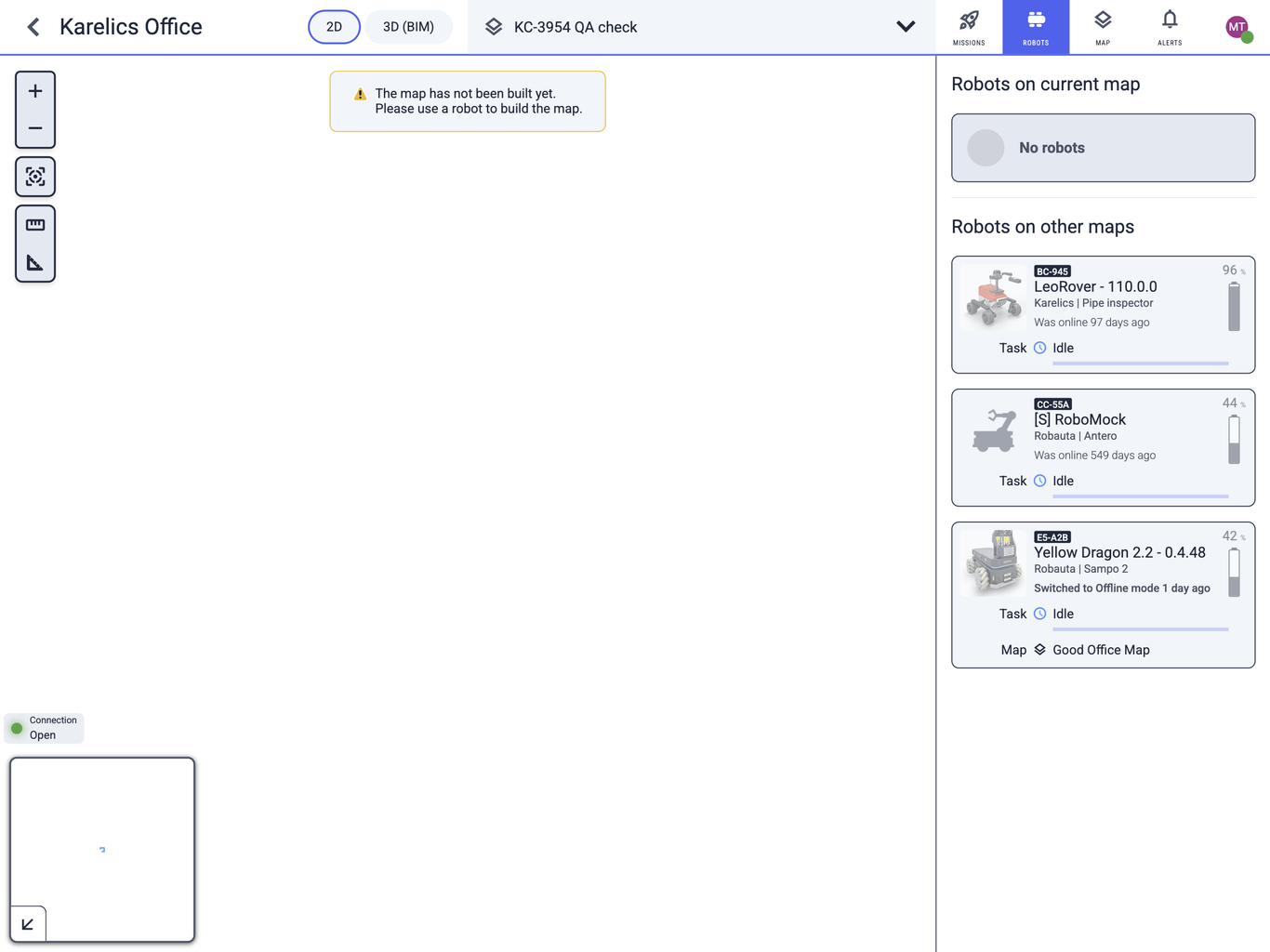This screenshot has width=1270, height=952.
Task: Click the BC-945 robot ID badge
Action: click(x=1052, y=271)
